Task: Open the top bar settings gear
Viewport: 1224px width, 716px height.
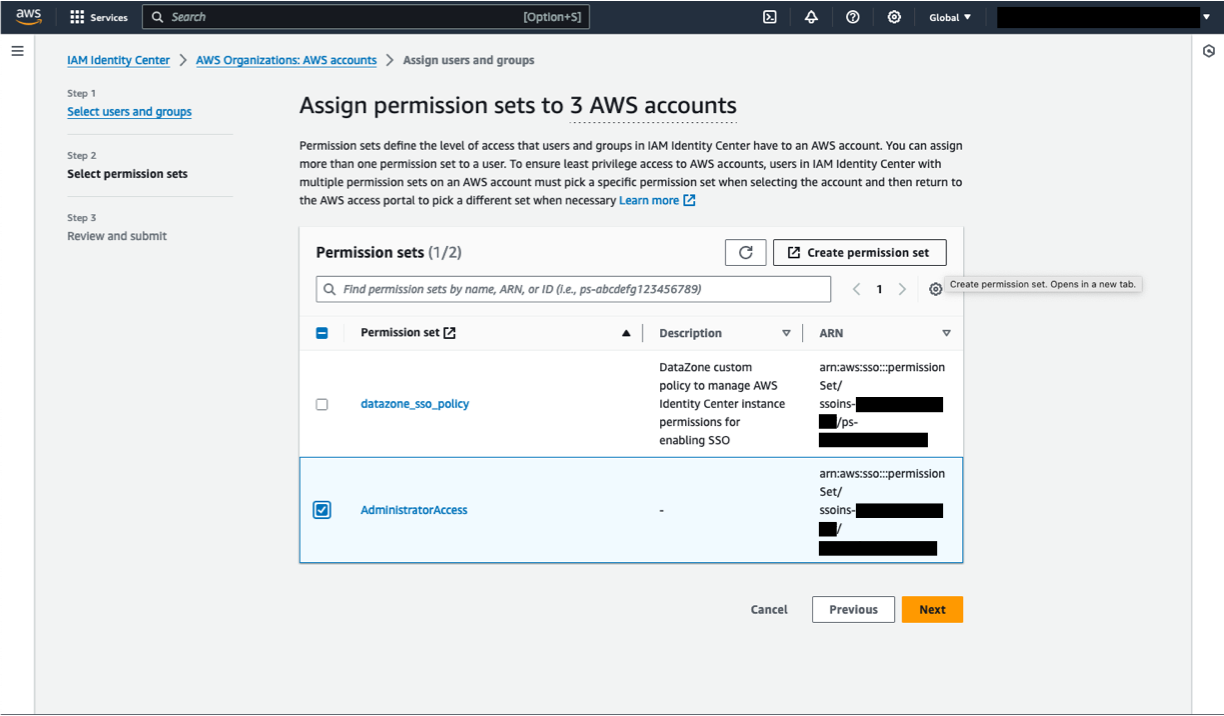Action: (894, 17)
